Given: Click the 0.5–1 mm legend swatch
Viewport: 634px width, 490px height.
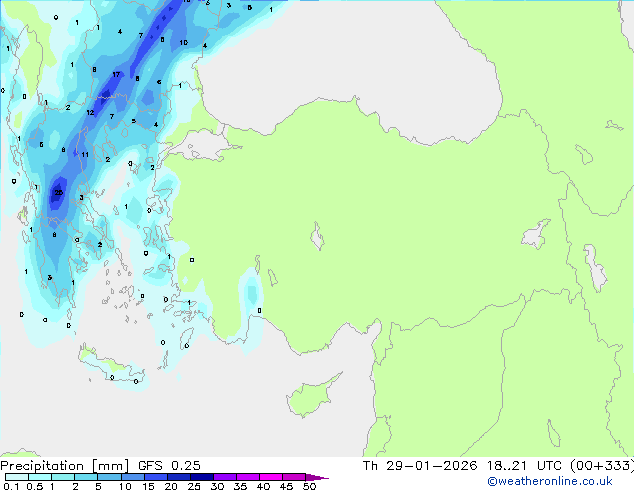Looking at the screenshot, I should 40,477.
